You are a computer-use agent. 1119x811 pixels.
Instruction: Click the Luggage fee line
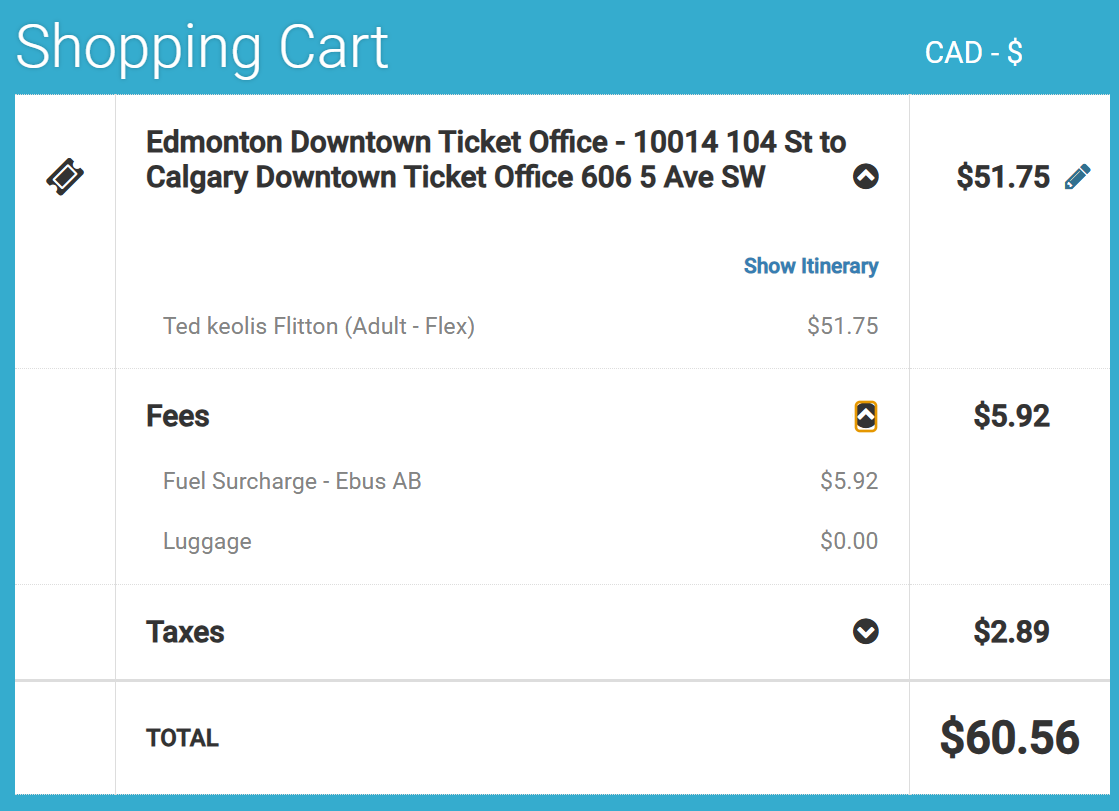click(x=207, y=542)
